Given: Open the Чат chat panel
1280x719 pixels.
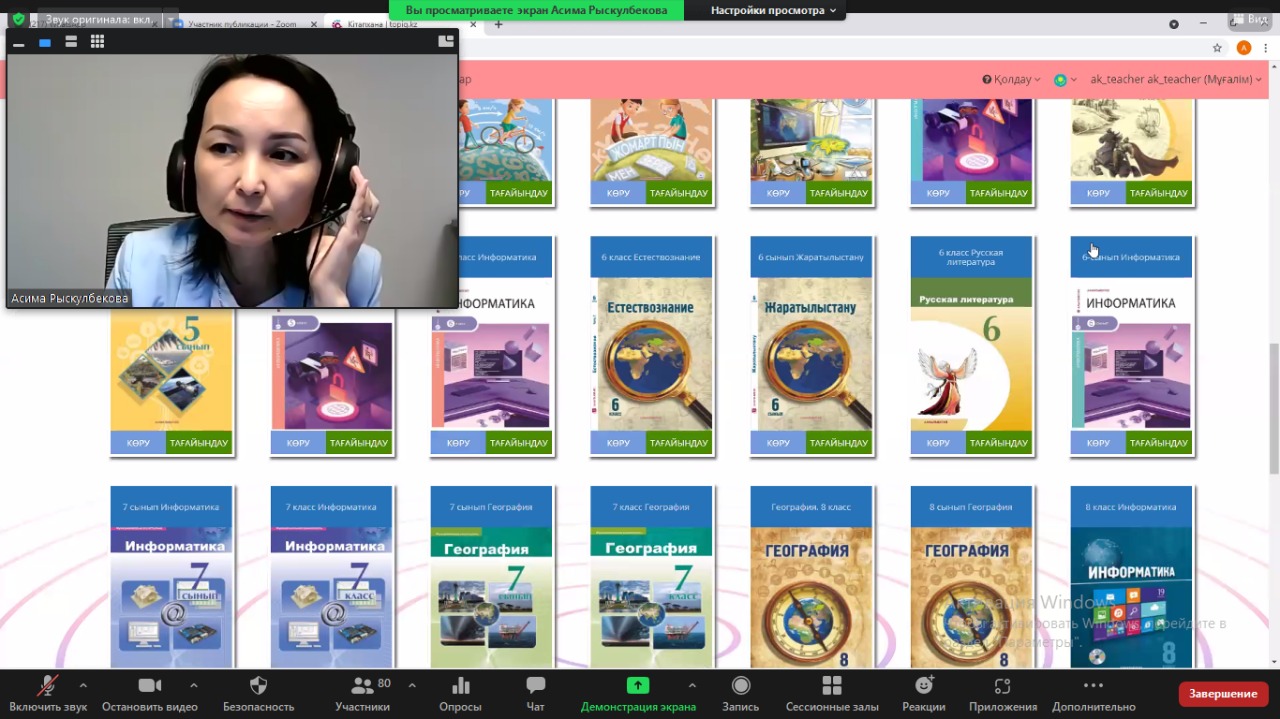Looking at the screenshot, I should (x=536, y=685).
